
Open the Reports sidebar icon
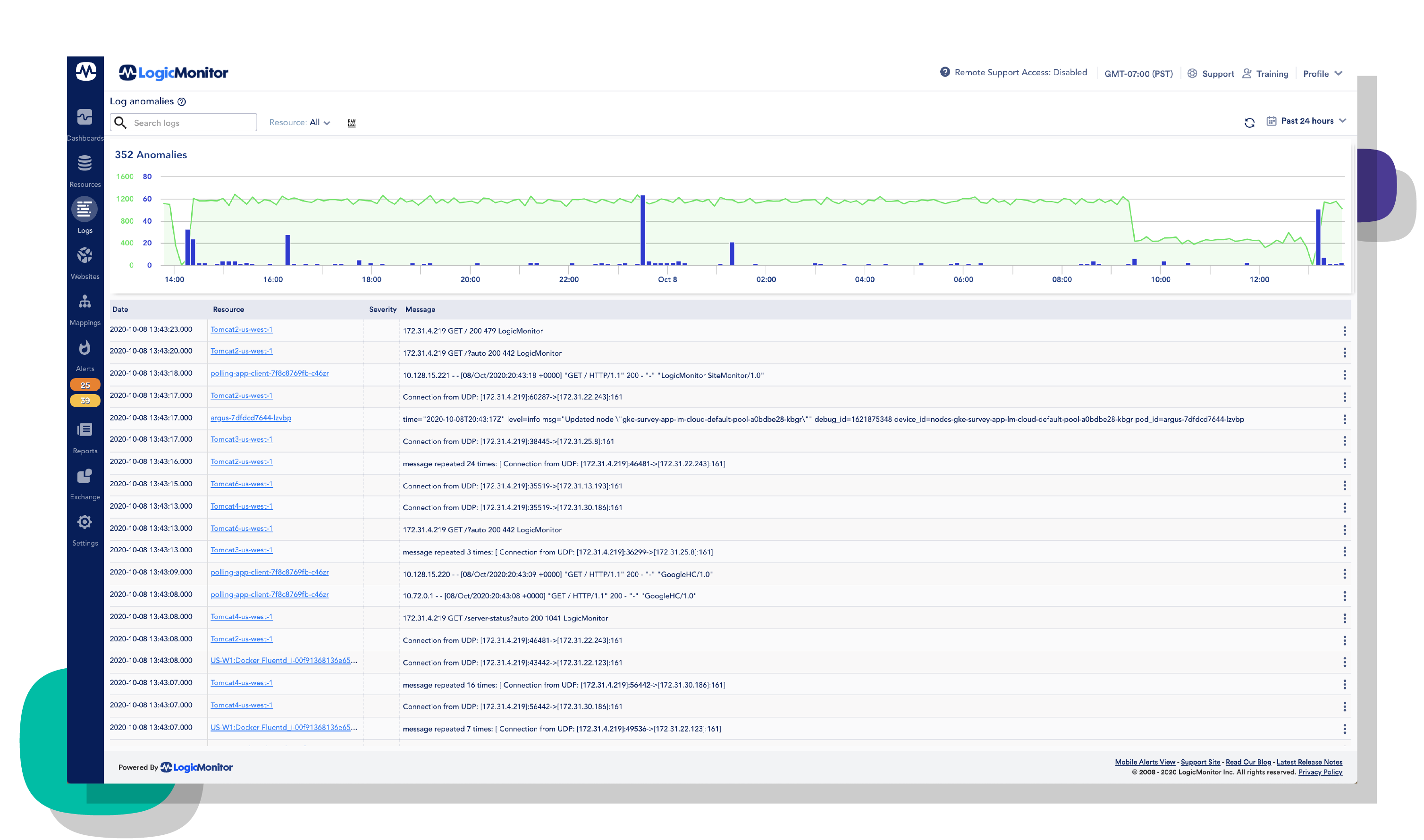(x=85, y=430)
